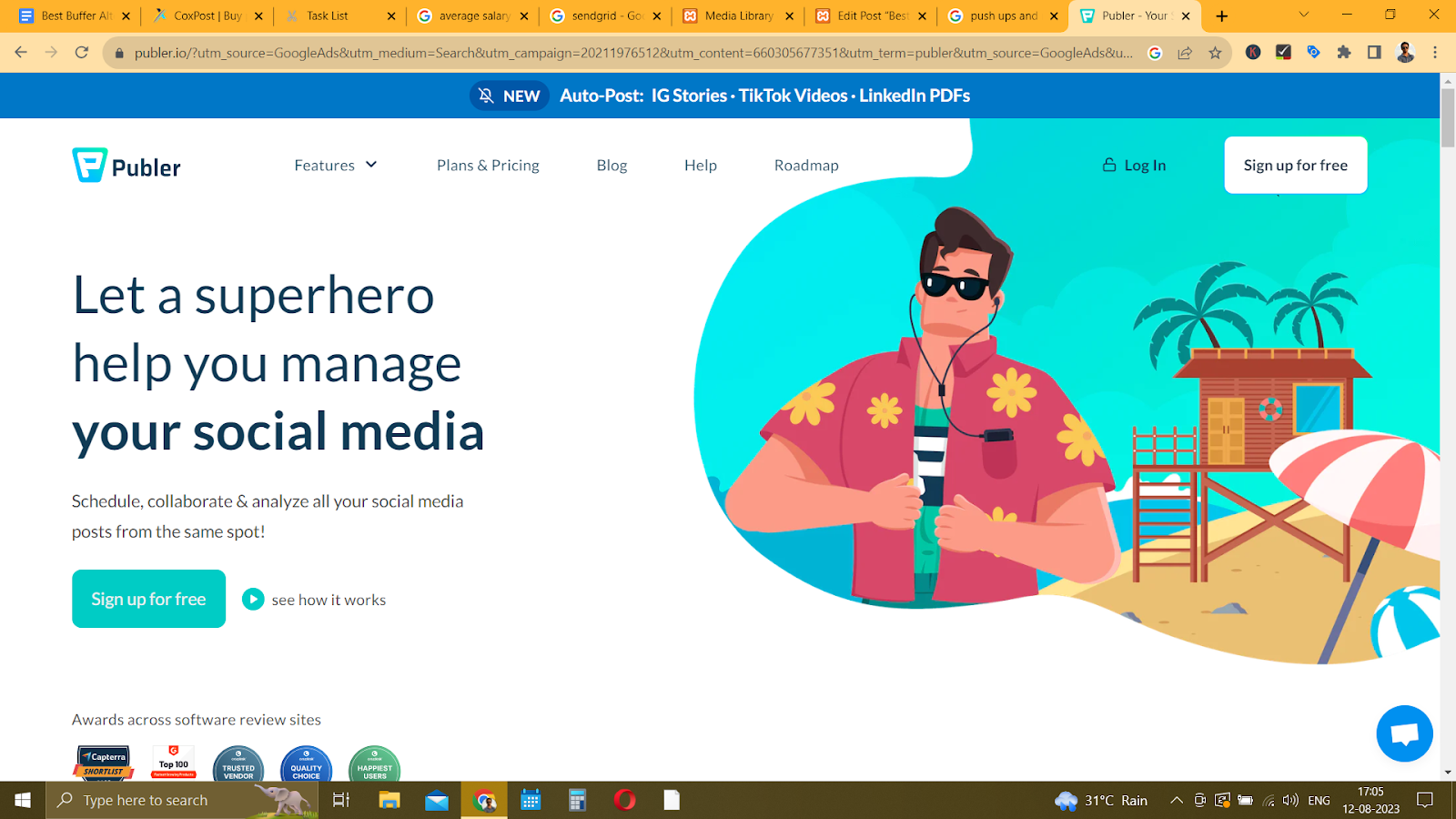Open the Chrome three-dot menu
The height and width of the screenshot is (819, 1456).
click(1435, 53)
